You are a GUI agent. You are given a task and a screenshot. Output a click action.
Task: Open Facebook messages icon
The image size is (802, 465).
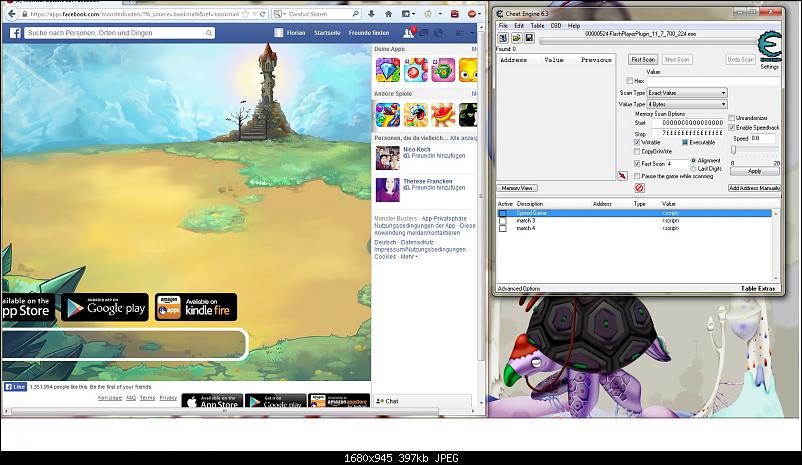[424, 33]
